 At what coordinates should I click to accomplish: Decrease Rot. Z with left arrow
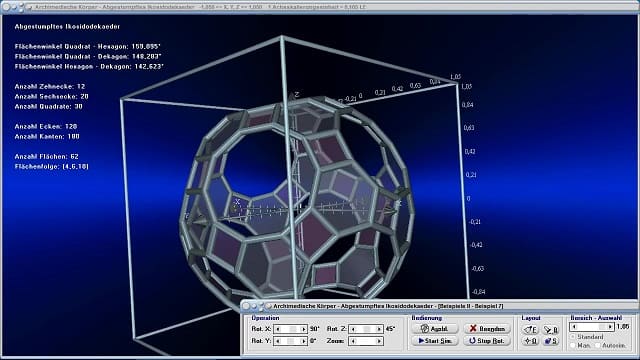click(x=353, y=329)
